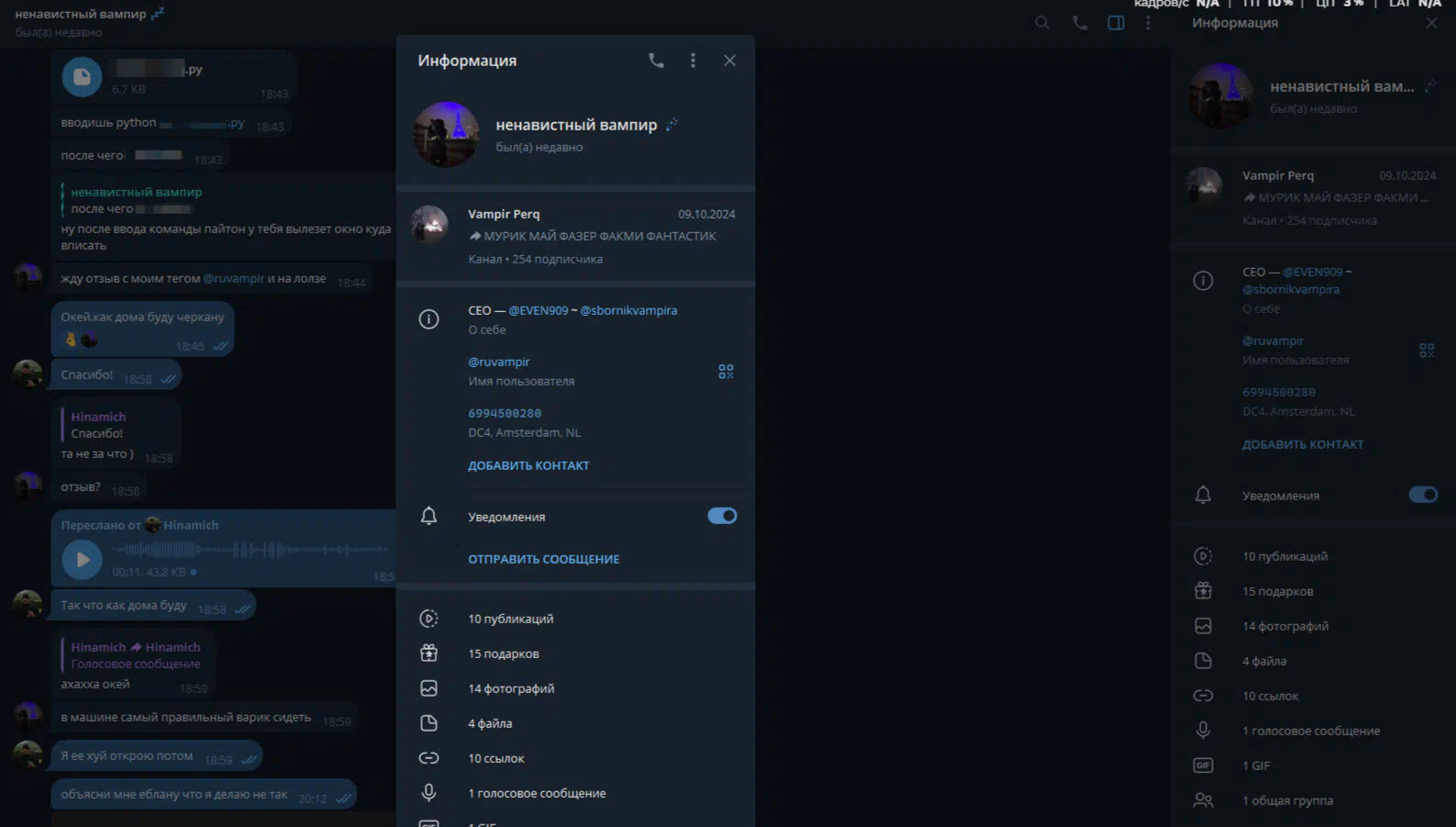Download the .py file attachment in the chat
The width and height of the screenshot is (1456, 827).
click(x=82, y=77)
